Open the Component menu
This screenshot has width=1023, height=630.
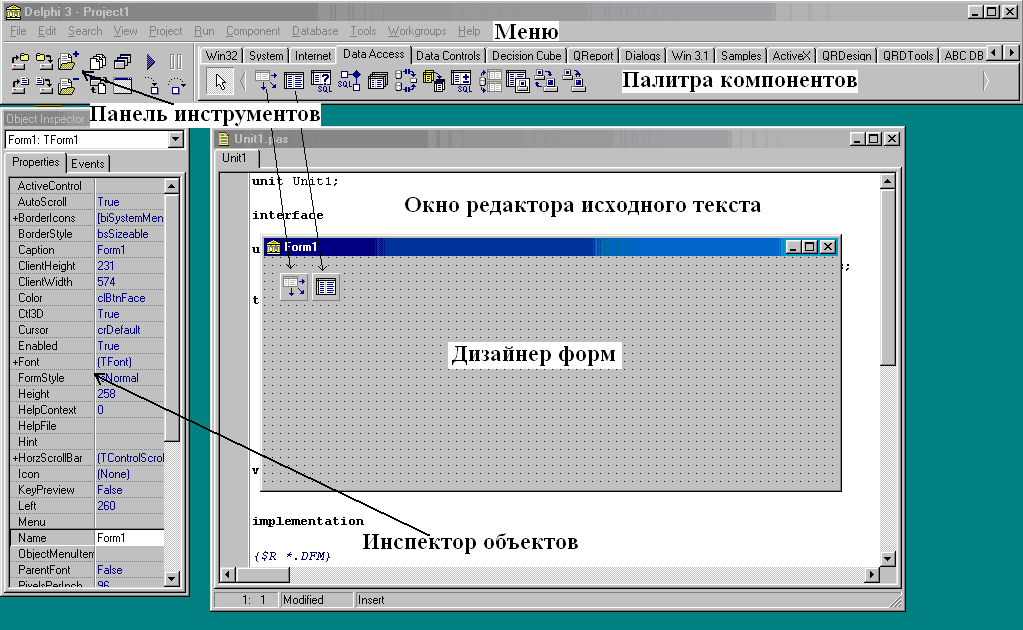pyautogui.click(x=253, y=31)
